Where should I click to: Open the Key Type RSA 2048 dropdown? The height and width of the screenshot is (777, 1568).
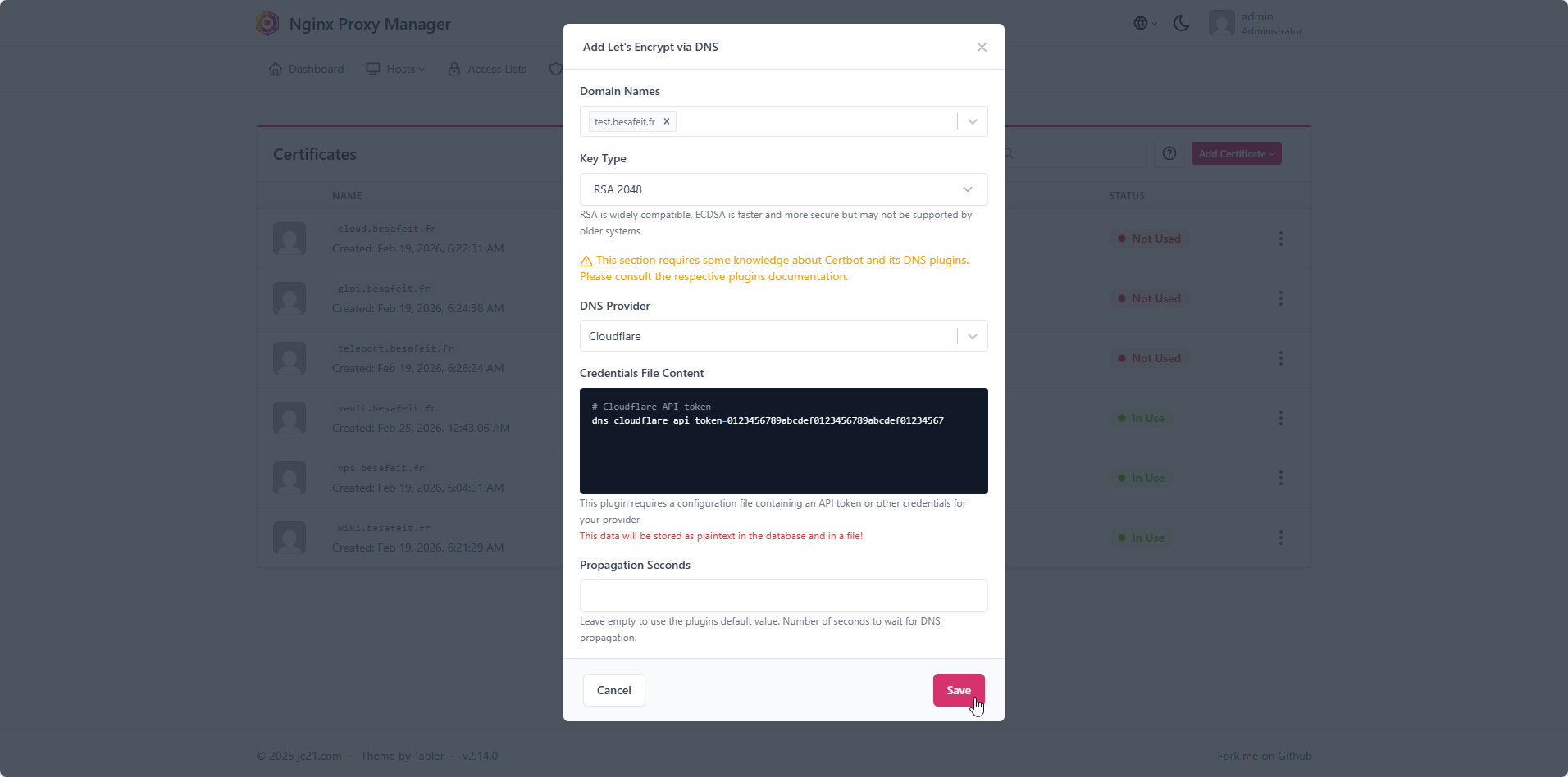tap(783, 189)
